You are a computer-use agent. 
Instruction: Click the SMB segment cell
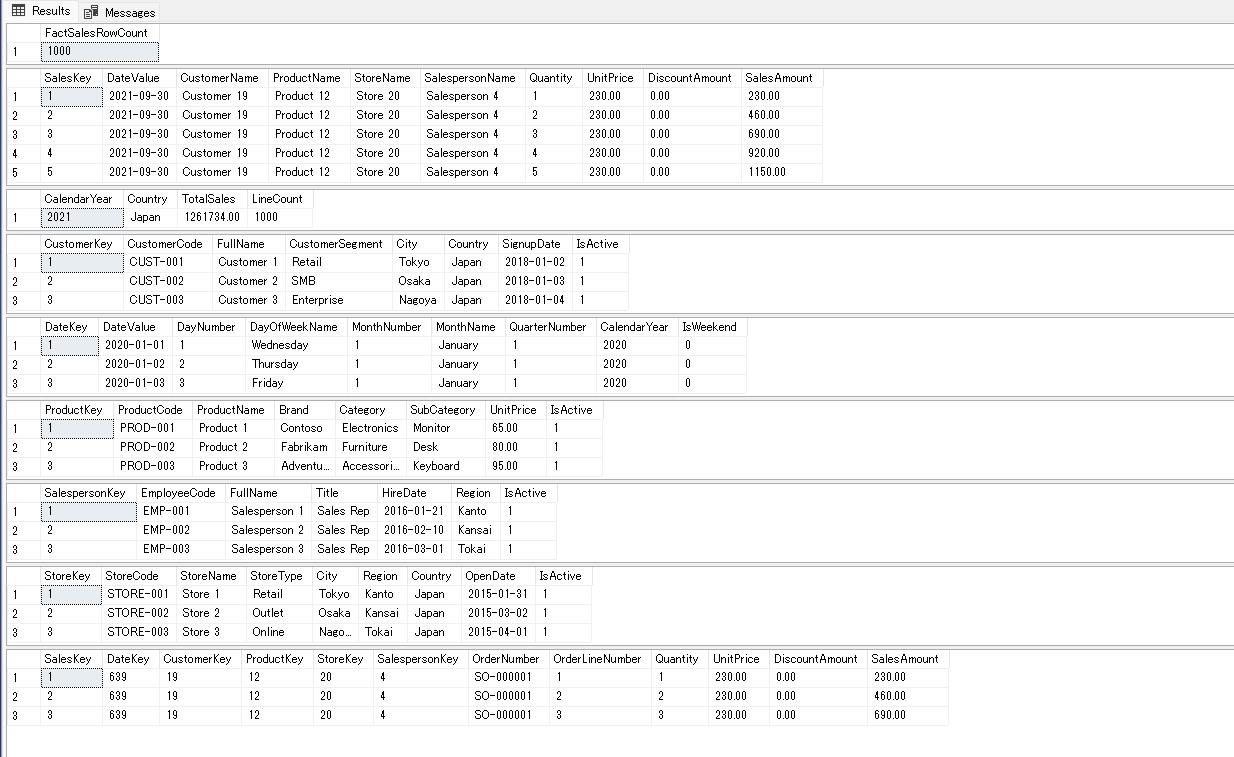(x=338, y=281)
